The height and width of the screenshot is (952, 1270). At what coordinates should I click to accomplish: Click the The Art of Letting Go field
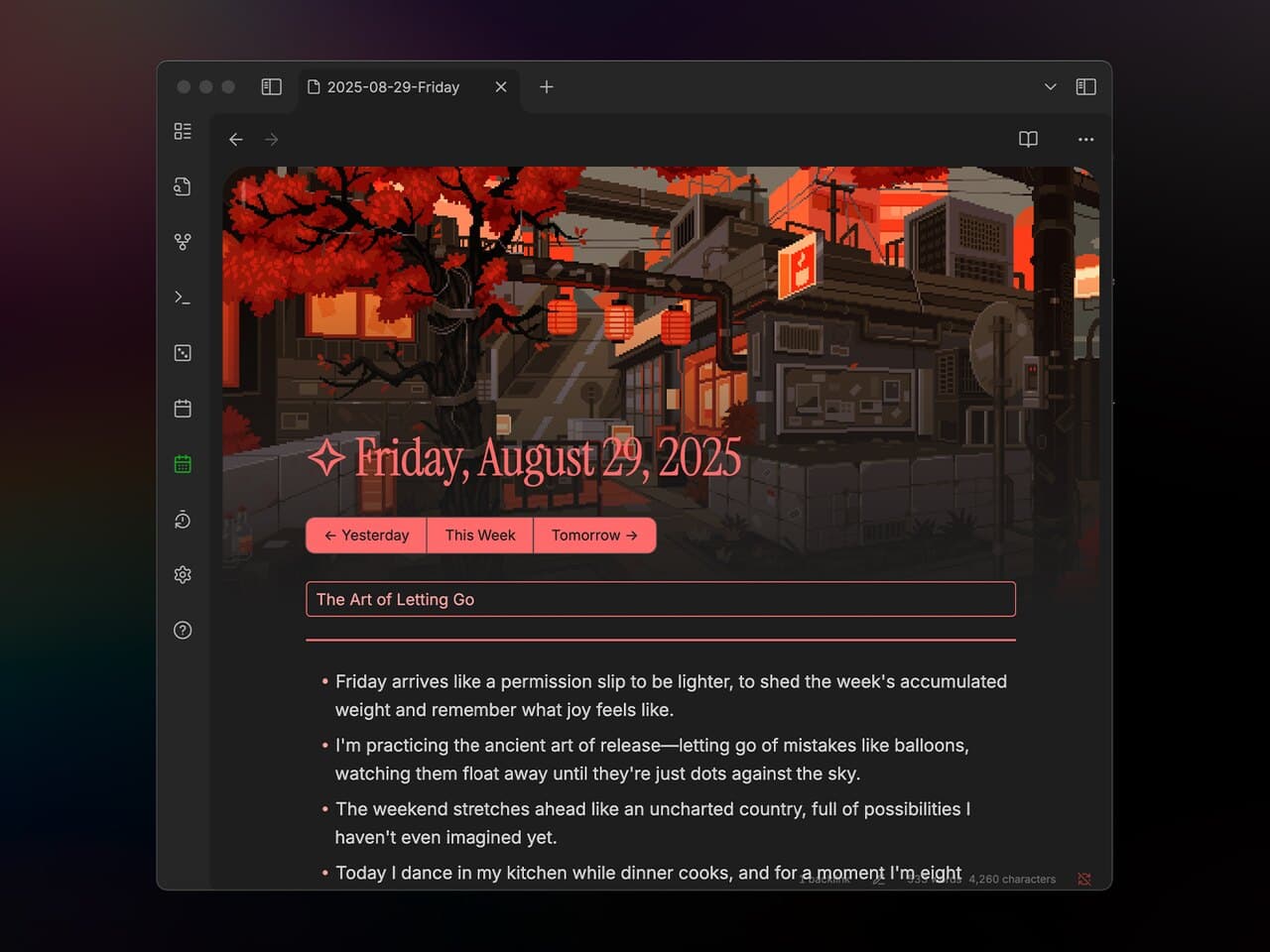pos(661,600)
